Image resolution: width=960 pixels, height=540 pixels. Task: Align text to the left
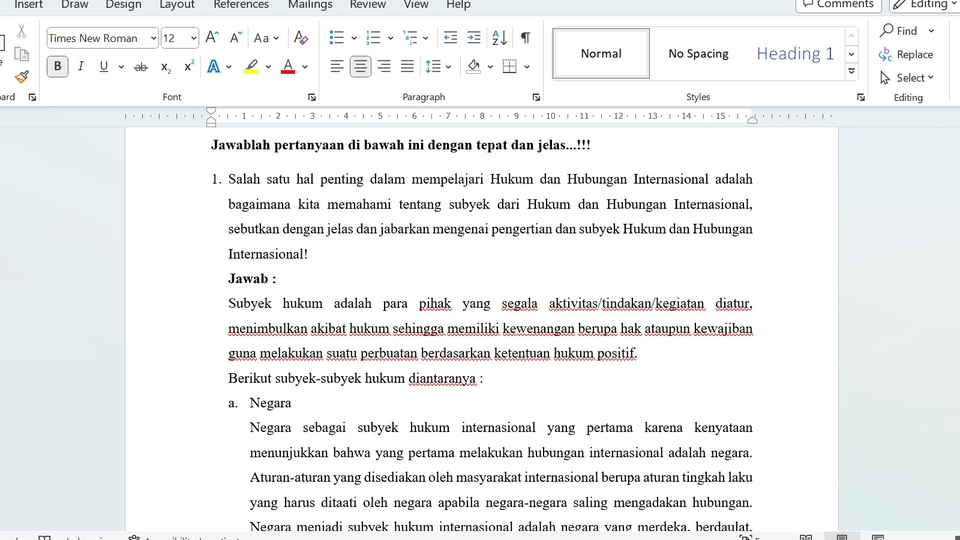pyautogui.click(x=337, y=67)
